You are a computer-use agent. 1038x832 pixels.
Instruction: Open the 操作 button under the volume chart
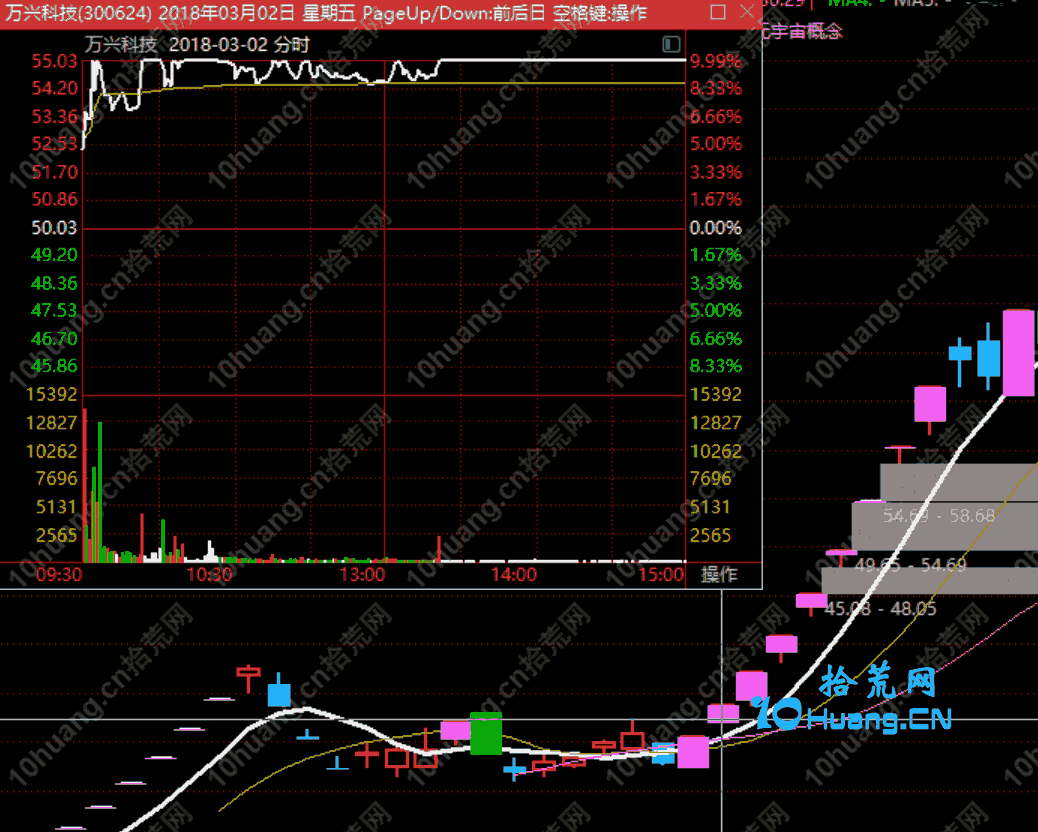click(x=719, y=574)
